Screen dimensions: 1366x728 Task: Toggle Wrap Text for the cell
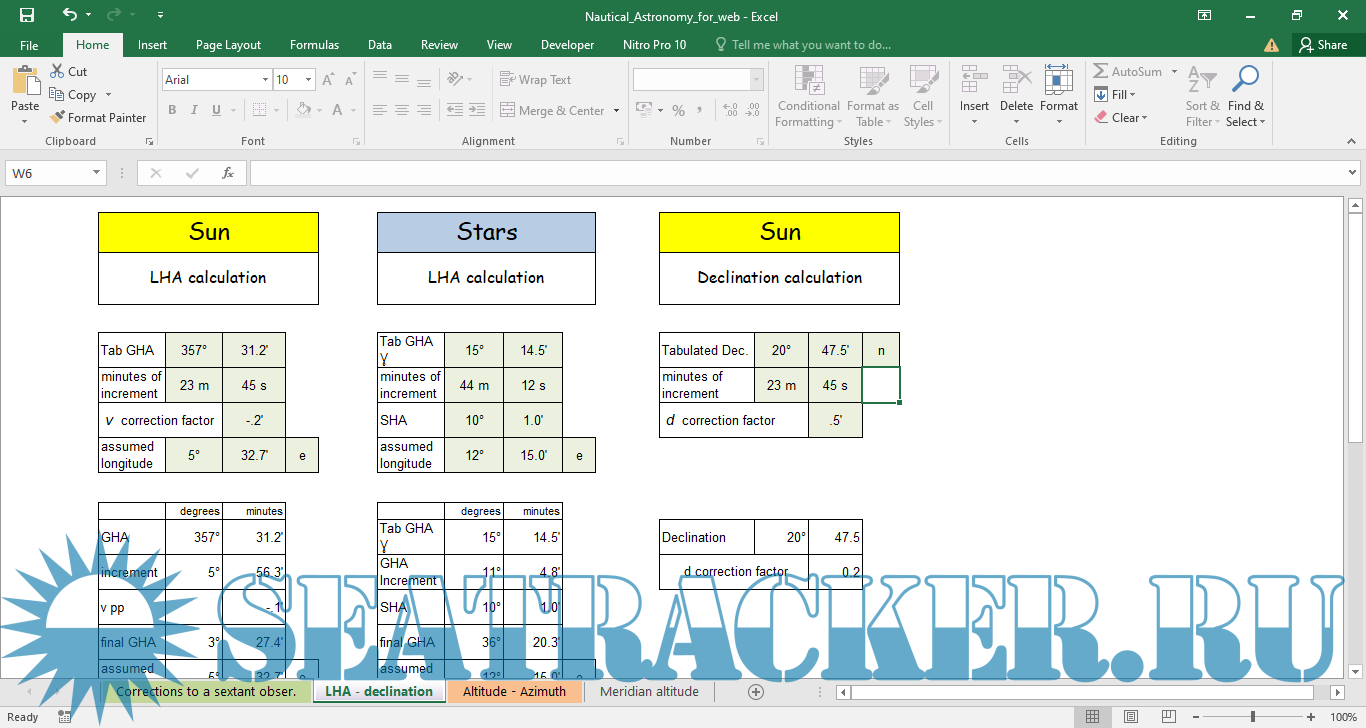pyautogui.click(x=536, y=80)
